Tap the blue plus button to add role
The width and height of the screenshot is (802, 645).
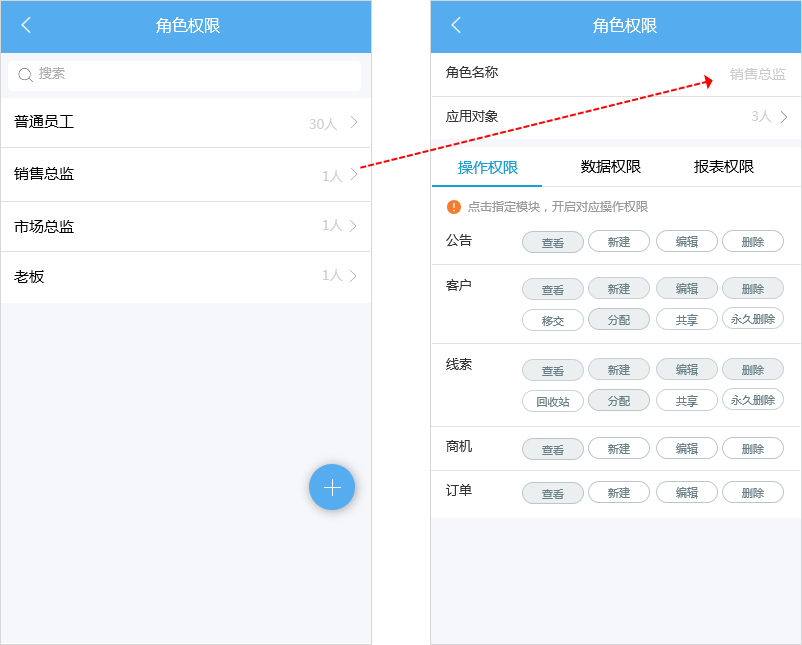[x=332, y=487]
